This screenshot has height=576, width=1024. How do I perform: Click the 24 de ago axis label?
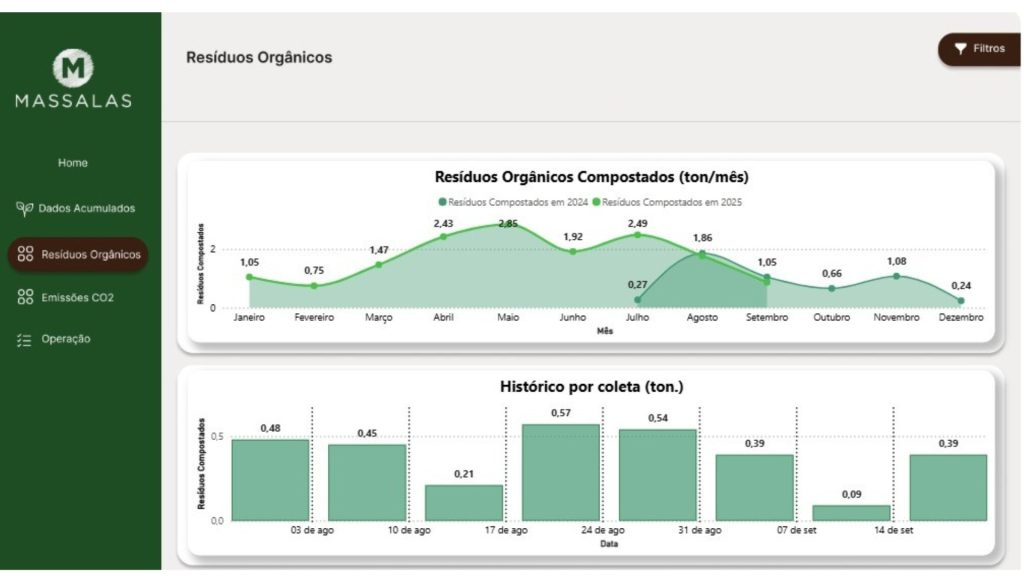[603, 530]
